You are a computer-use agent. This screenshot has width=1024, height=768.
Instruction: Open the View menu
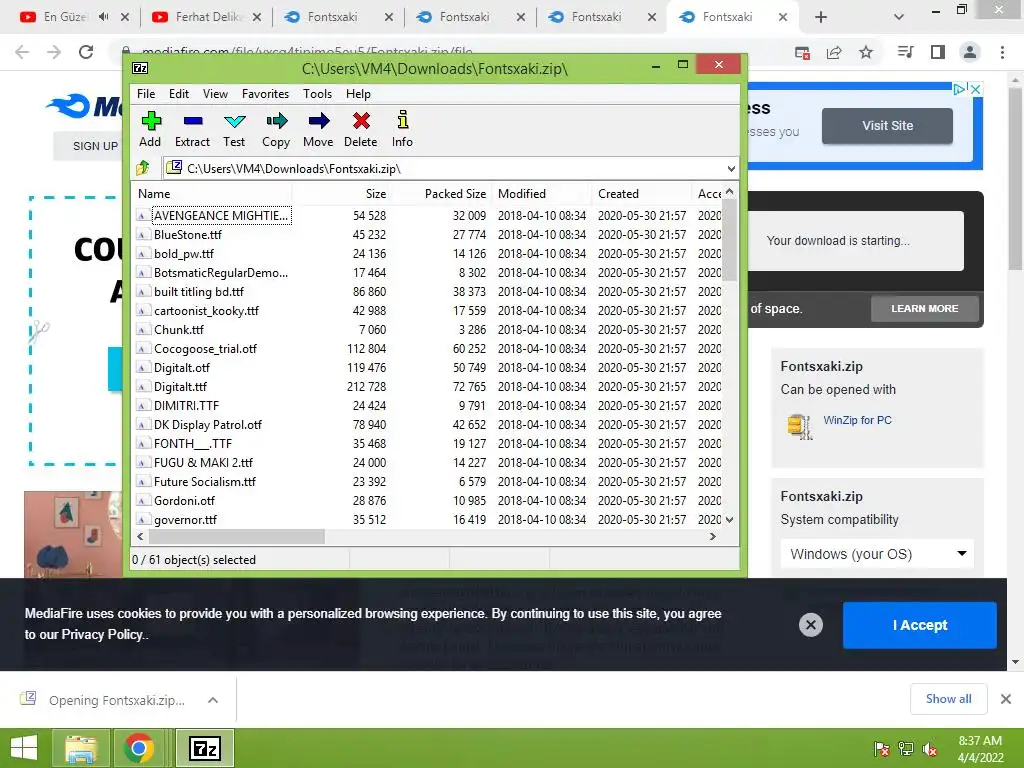(x=215, y=94)
